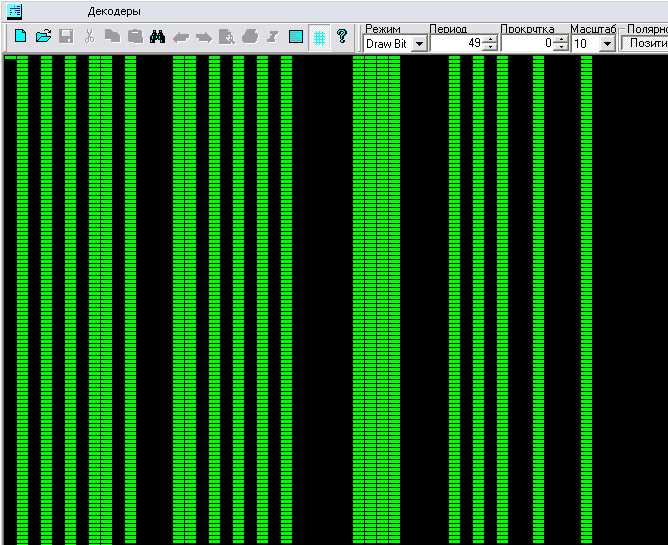Click the scissors cut icon
This screenshot has height=545, width=668.
pyautogui.click(x=89, y=36)
